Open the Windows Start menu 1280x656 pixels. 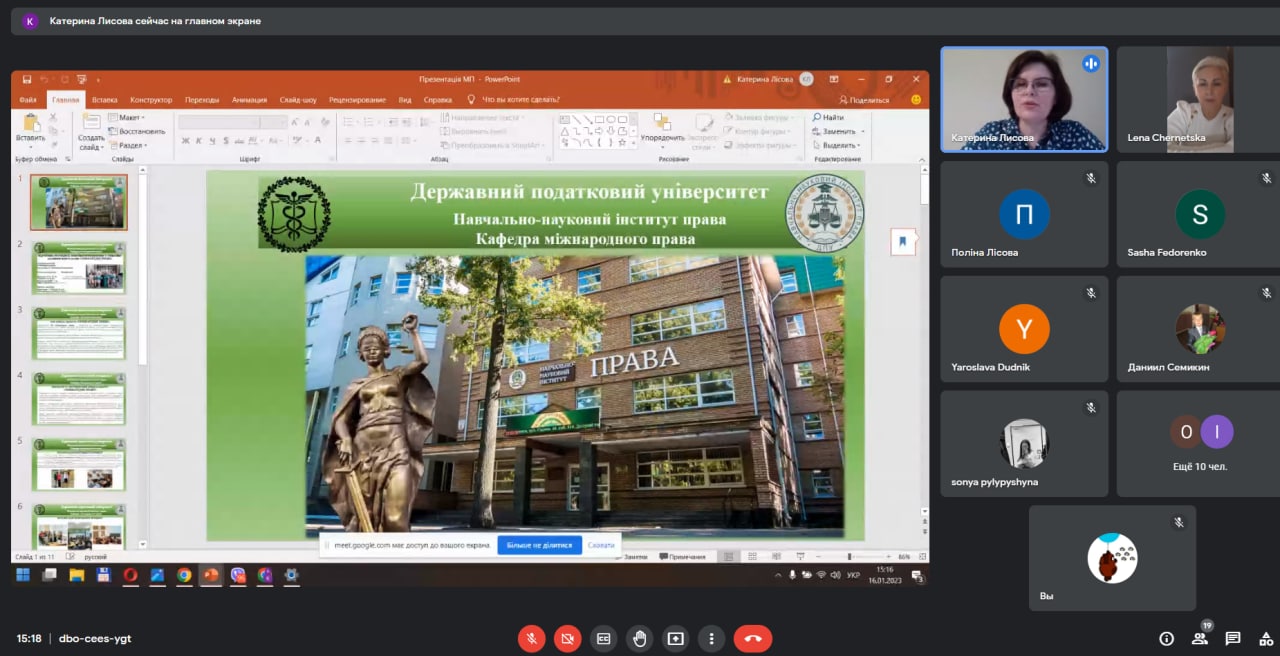pyautogui.click(x=22, y=575)
